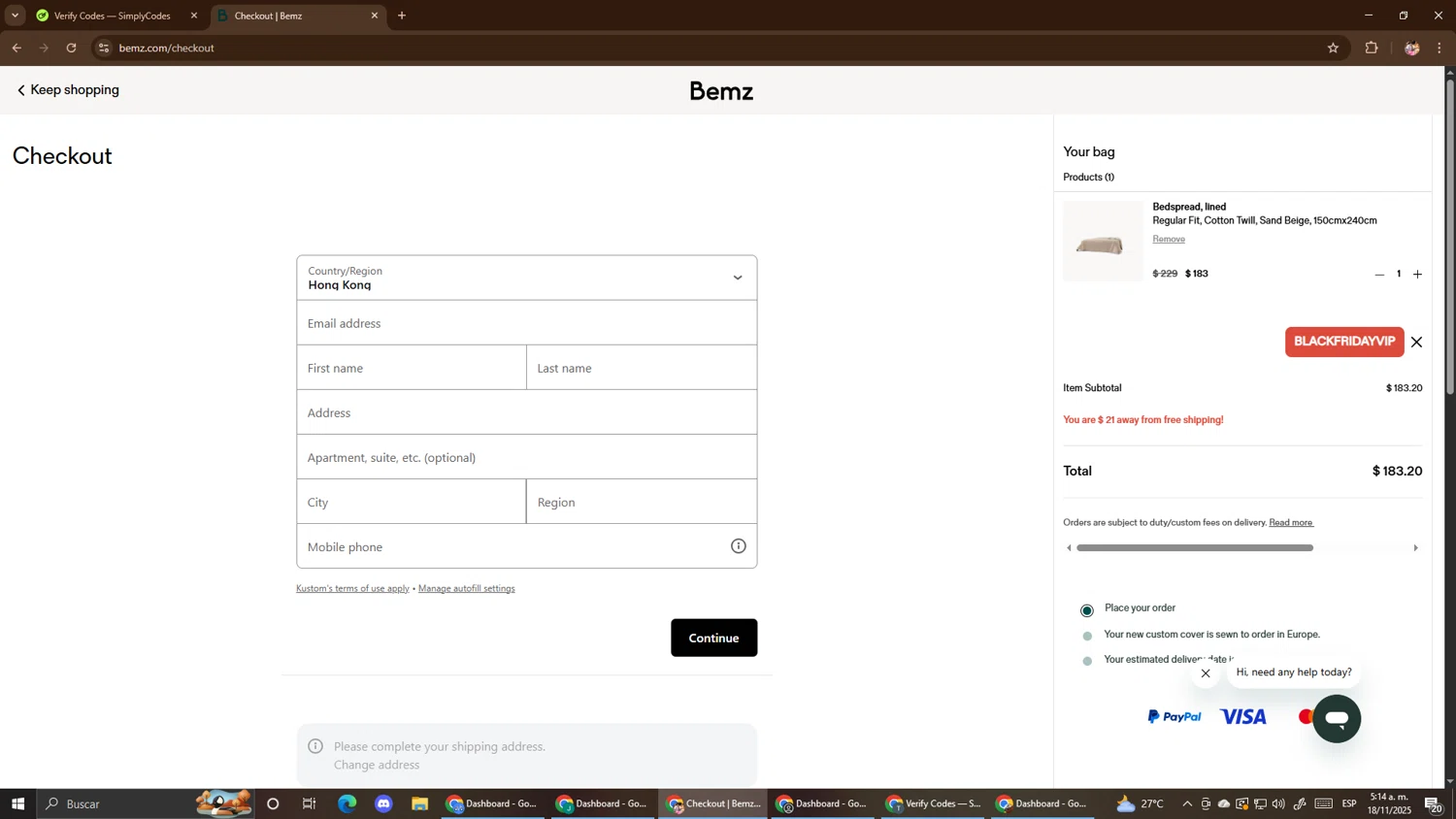Viewport: 1456px width, 819px height.
Task: Open Manage autofill settings link
Action: [467, 588]
